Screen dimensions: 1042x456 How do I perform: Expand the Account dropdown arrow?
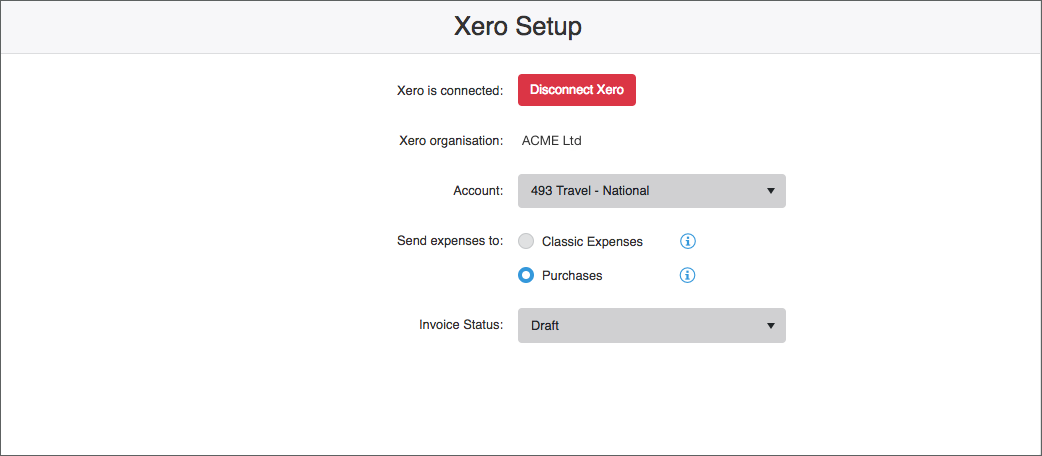(x=771, y=191)
